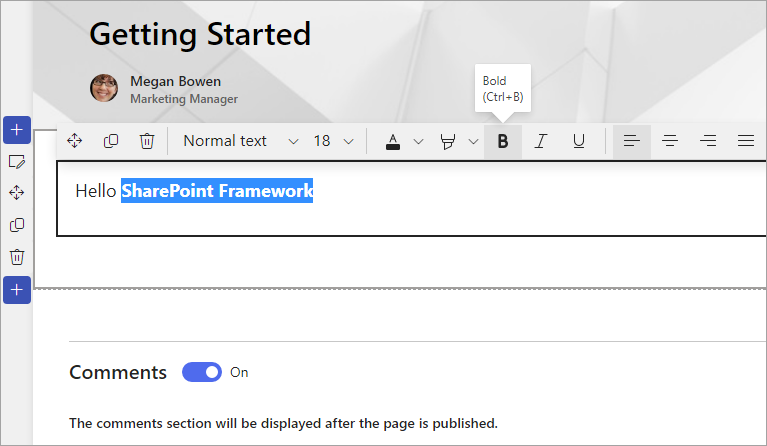Select Move section icon in left rail
This screenshot has height=446, width=767.
17,193
